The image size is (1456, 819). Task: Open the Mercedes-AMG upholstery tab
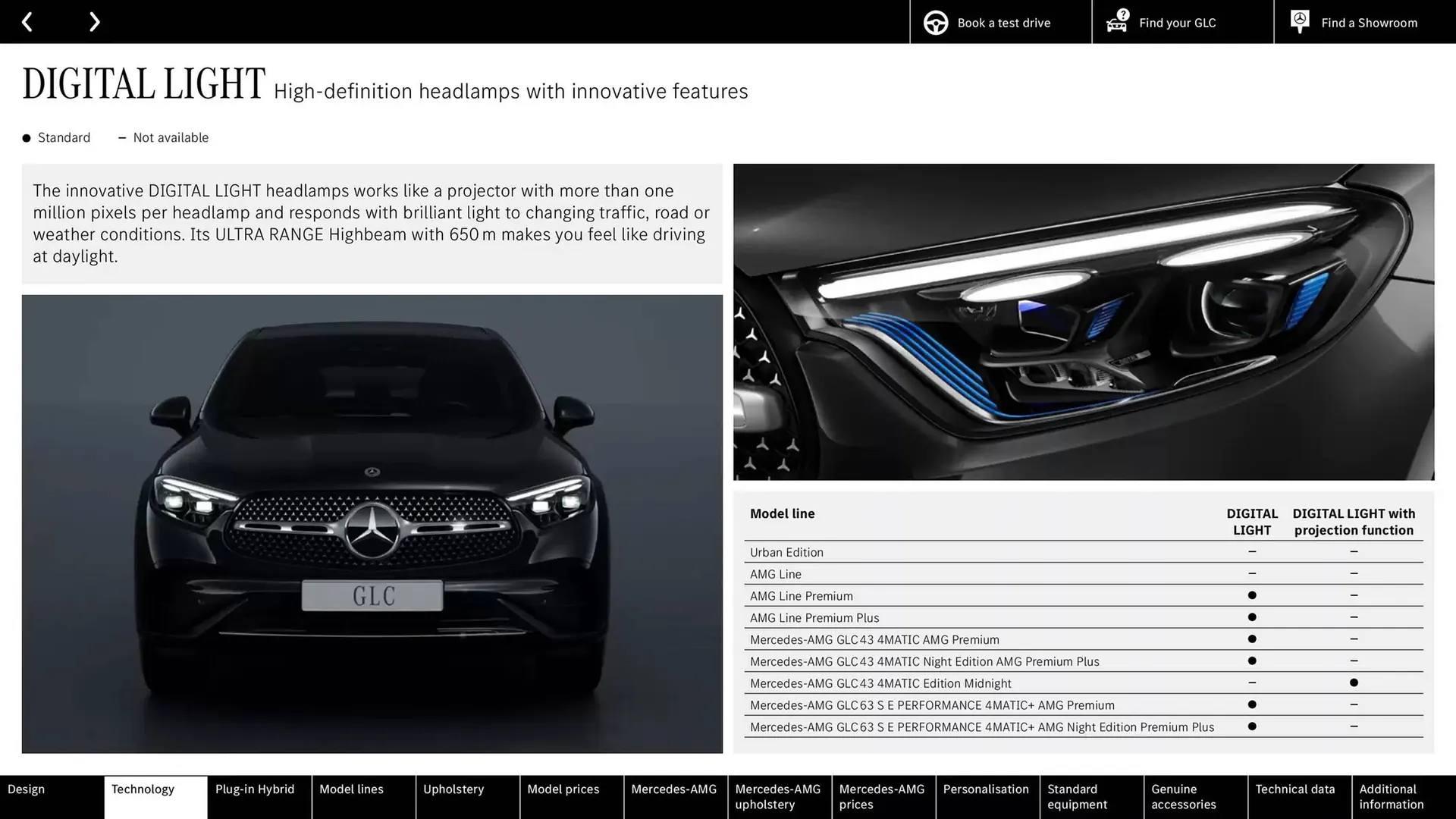(x=779, y=797)
